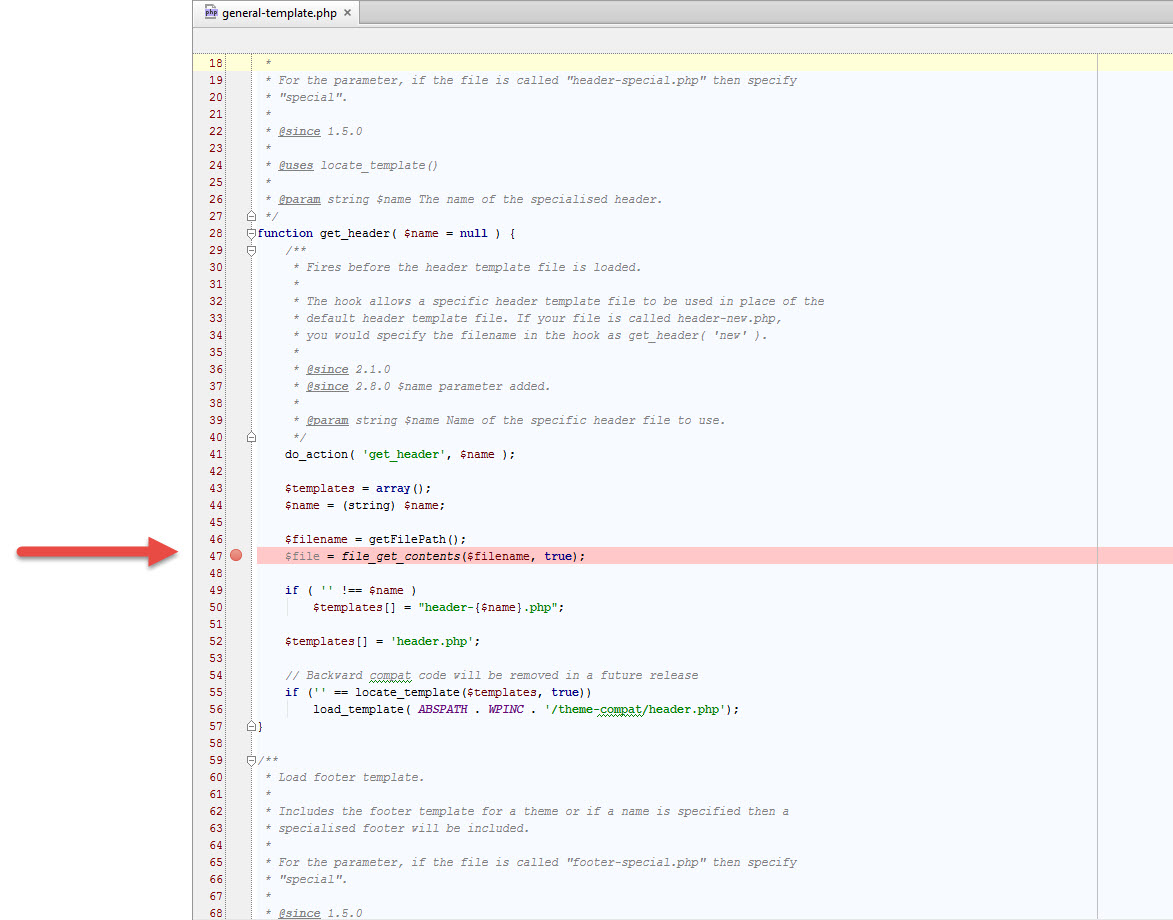
Task: Click the fold end marker on line 40
Action: point(251,437)
